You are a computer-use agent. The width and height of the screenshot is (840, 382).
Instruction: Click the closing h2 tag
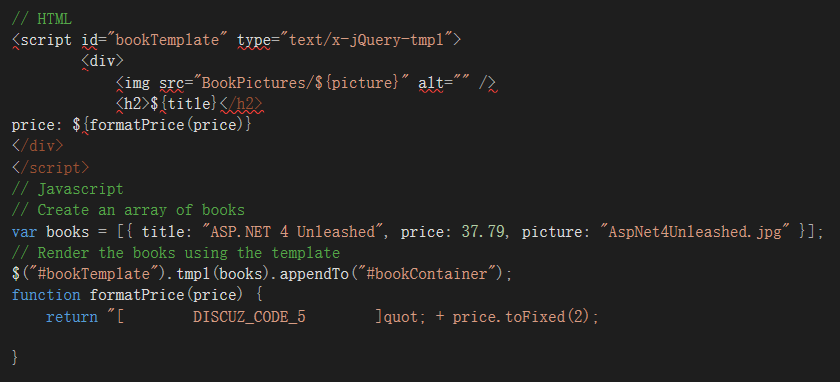pyautogui.click(x=242, y=104)
